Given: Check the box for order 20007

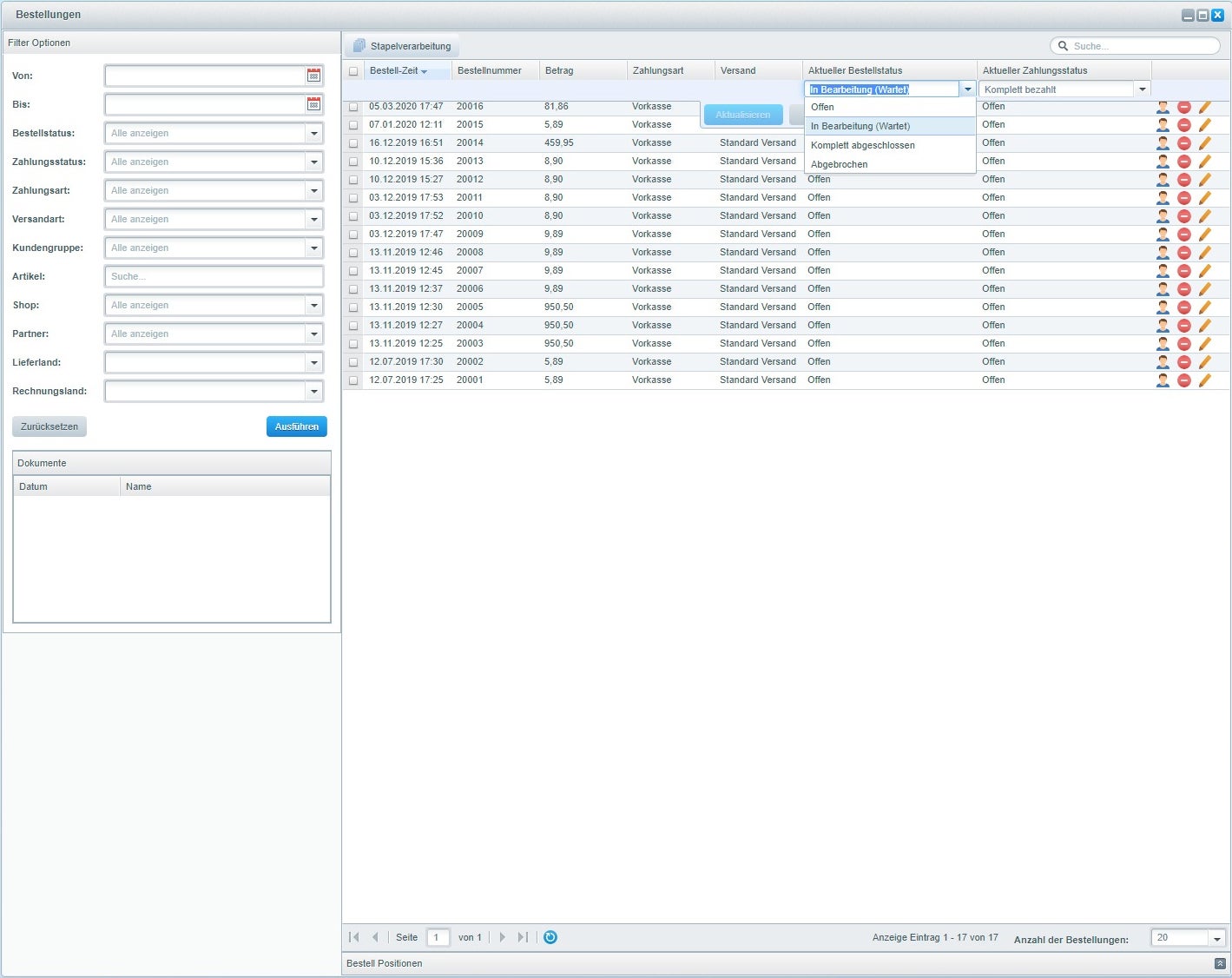Looking at the screenshot, I should click(353, 271).
